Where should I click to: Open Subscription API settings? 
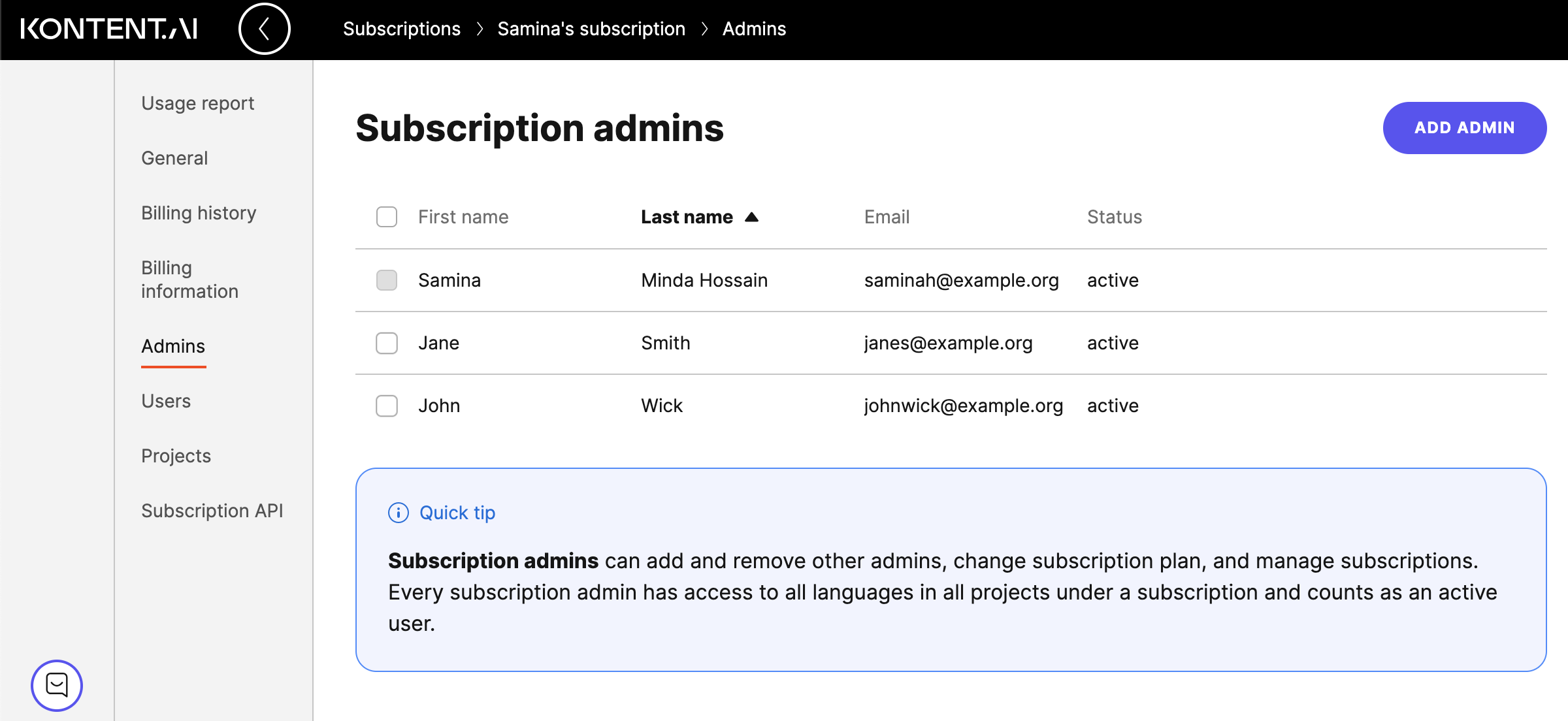212,511
